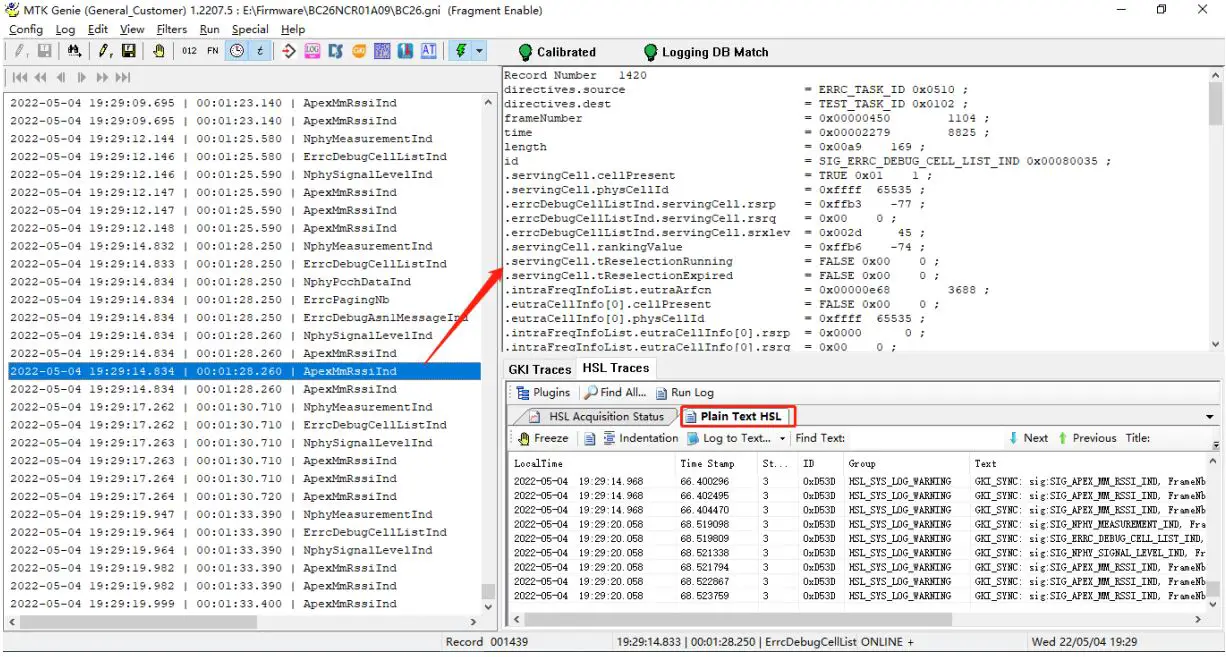Switch to the GKI Traces tab
The width and height of the screenshot is (1226, 657).
(540, 369)
